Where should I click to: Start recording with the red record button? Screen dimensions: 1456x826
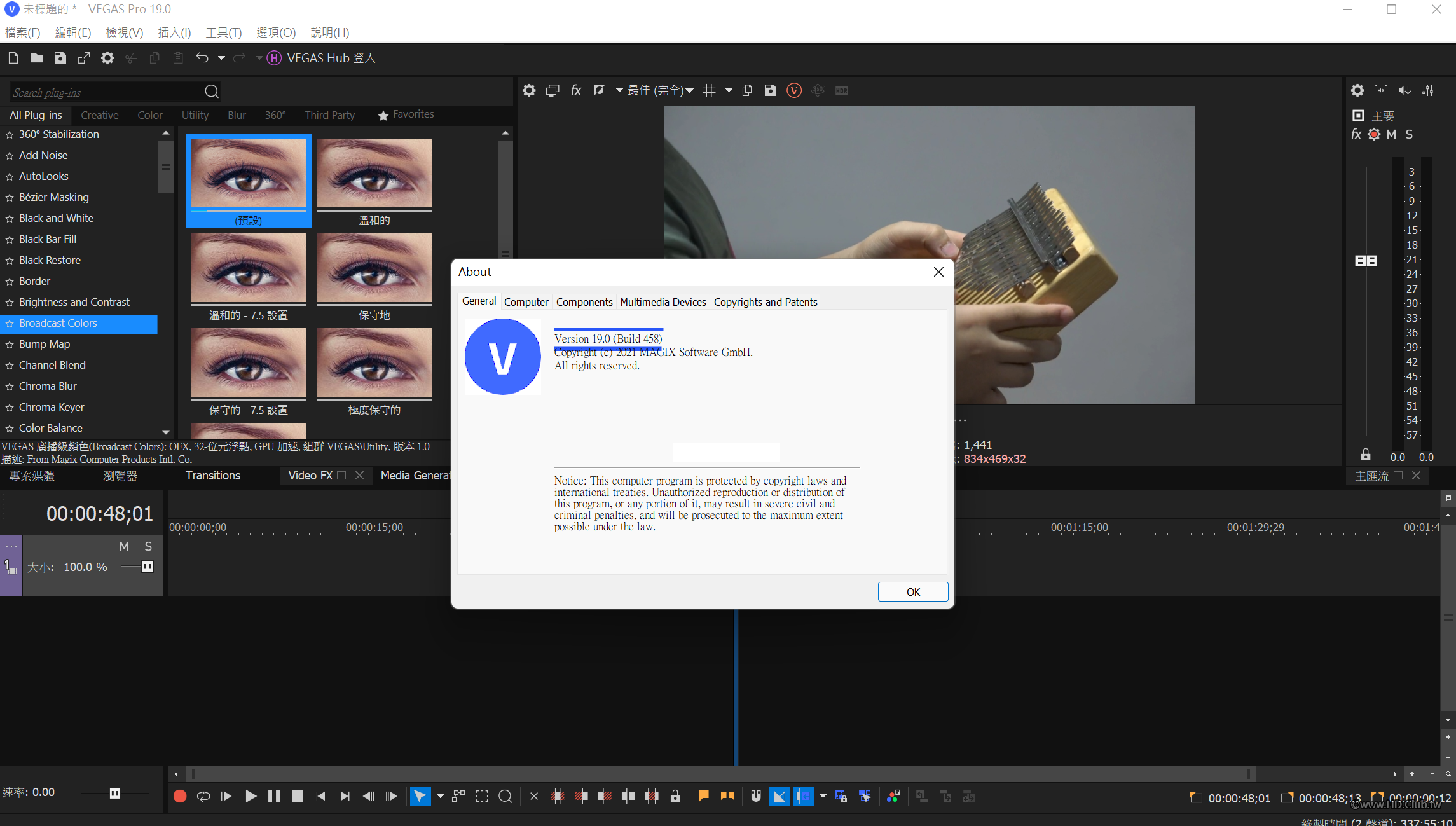[x=180, y=796]
